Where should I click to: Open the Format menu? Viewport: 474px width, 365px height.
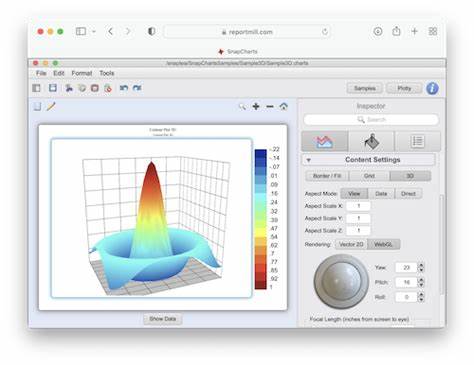click(82, 73)
